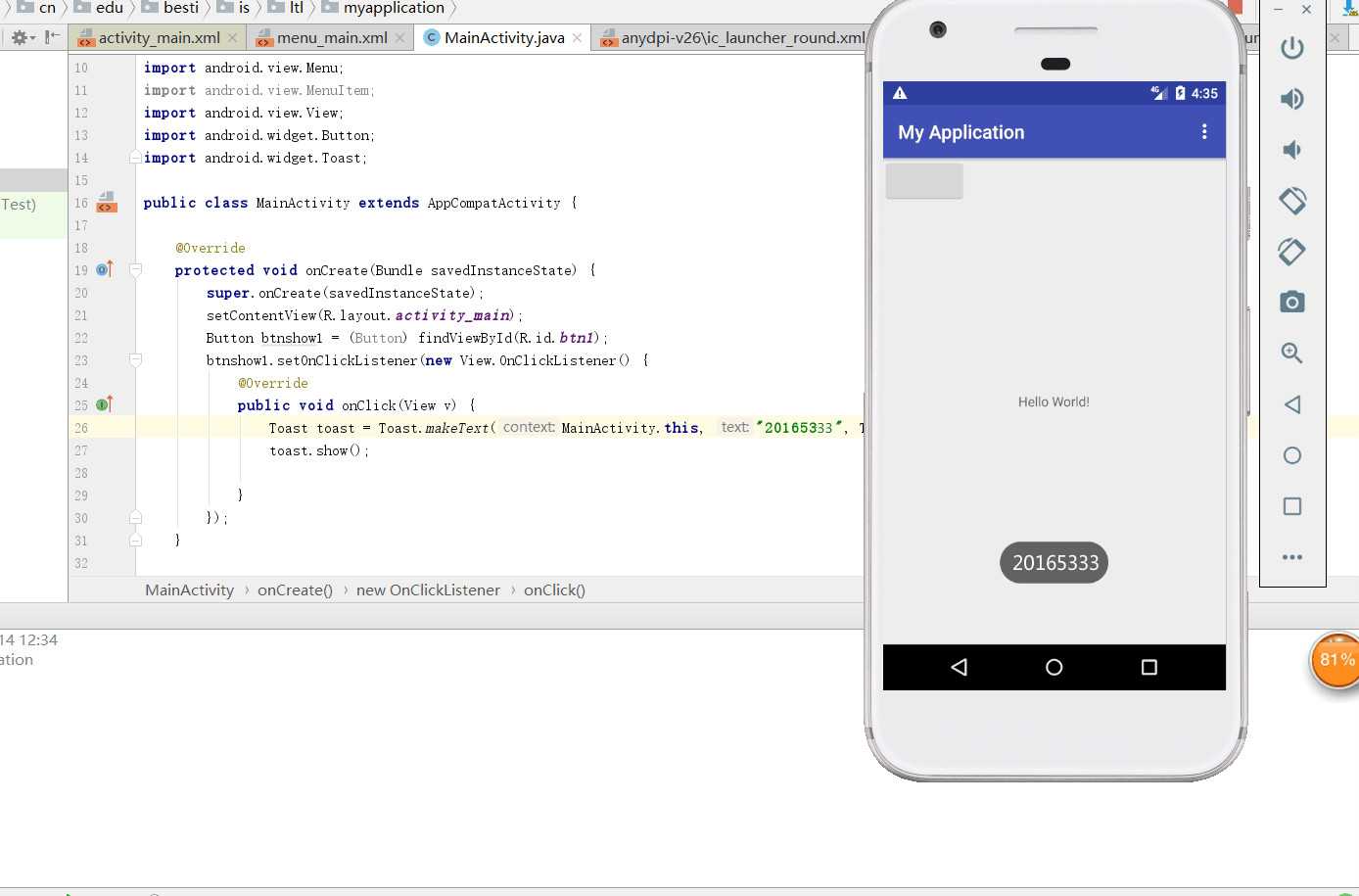The height and width of the screenshot is (896, 1359).
Task: Tap the Back button on phone navigation bar
Action: [960, 667]
